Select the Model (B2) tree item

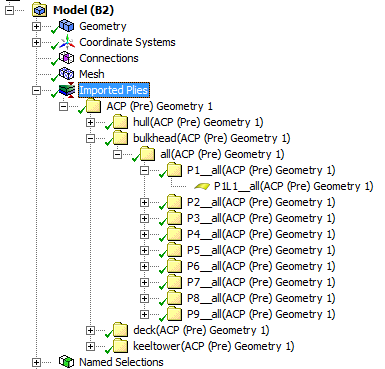(x=83, y=10)
